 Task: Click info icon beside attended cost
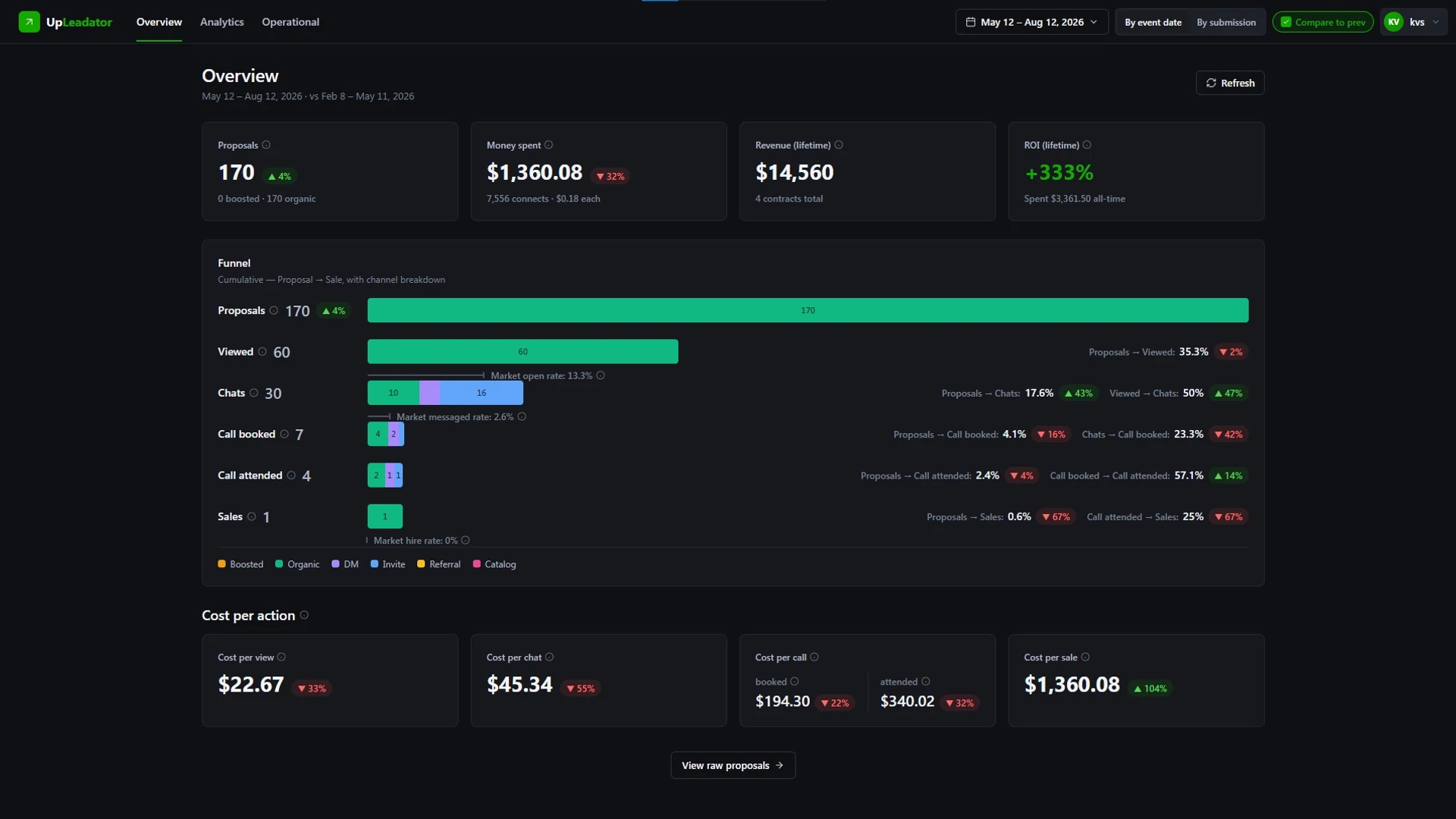(x=926, y=681)
